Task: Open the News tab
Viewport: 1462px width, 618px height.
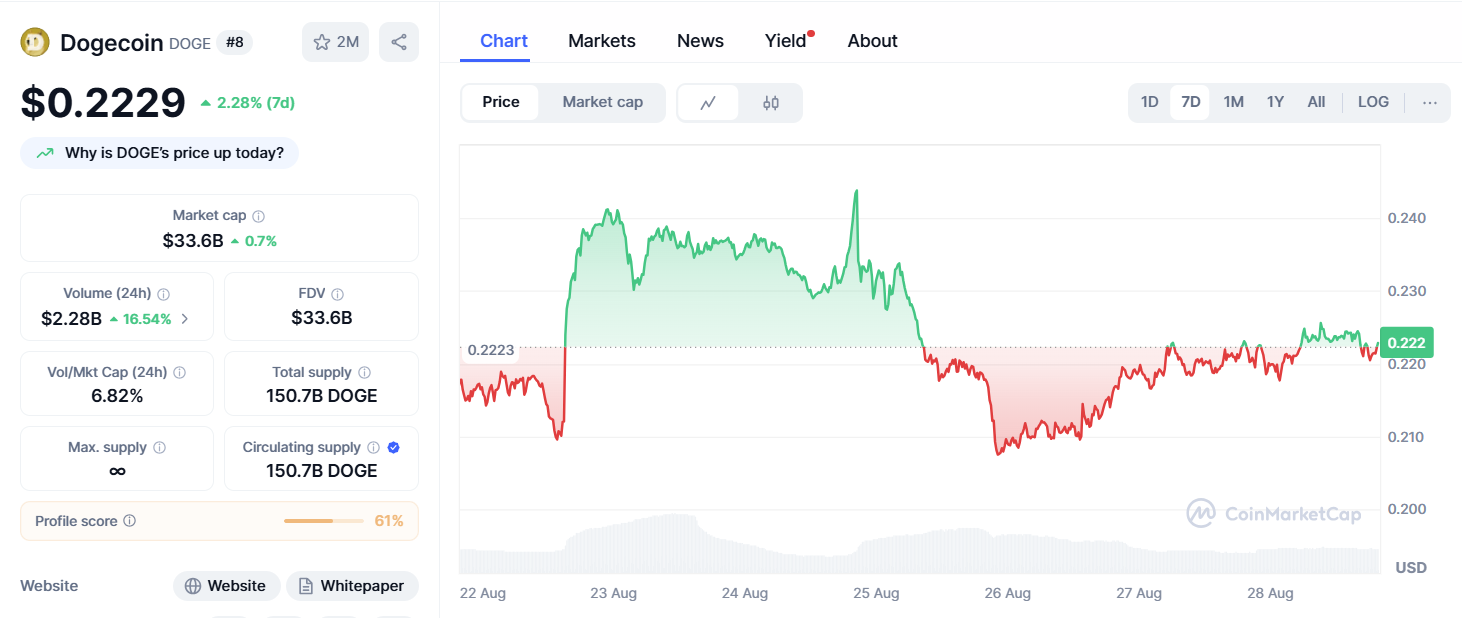Action: tap(699, 40)
